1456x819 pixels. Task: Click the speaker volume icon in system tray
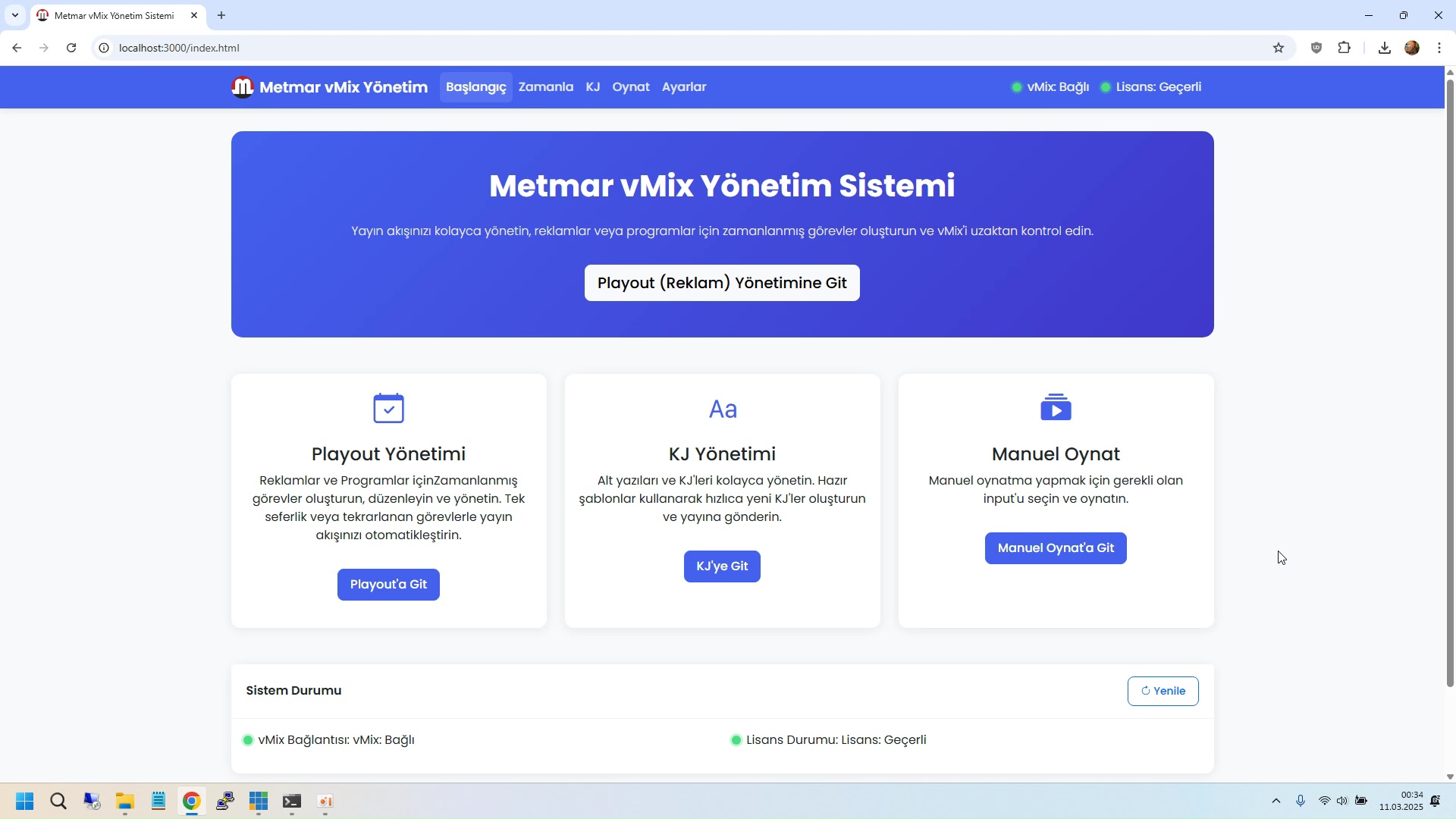[x=1342, y=801]
